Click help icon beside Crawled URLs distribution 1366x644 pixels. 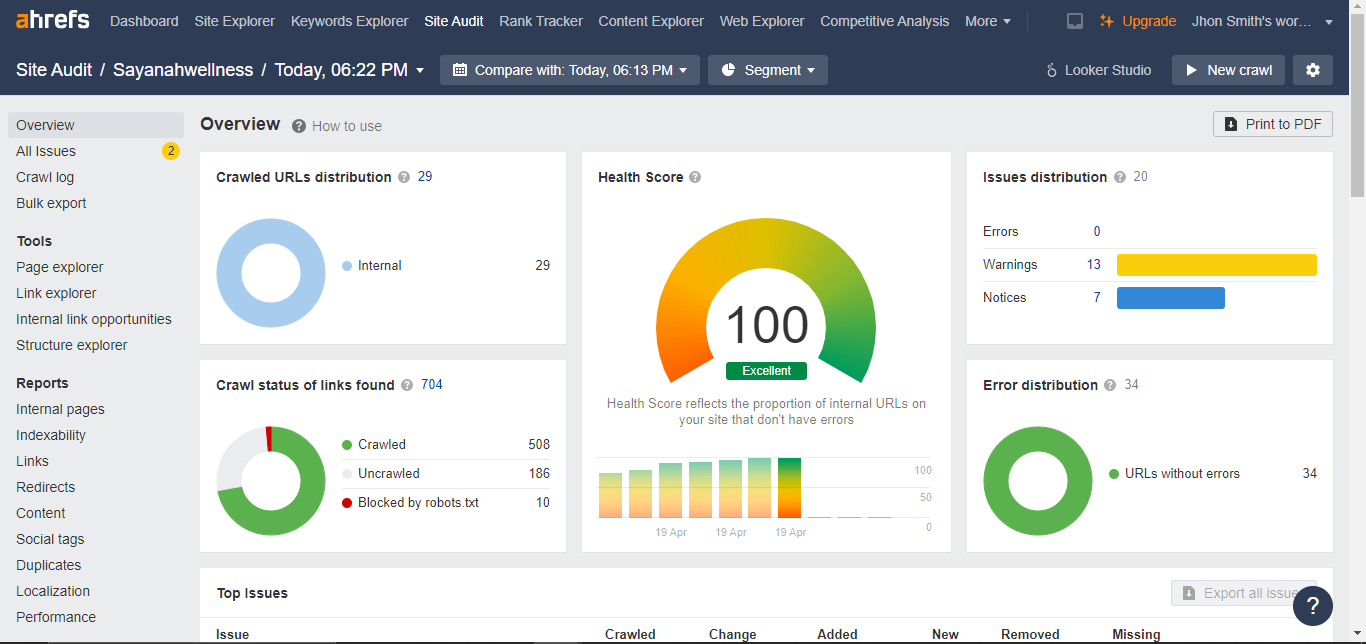pos(404,177)
